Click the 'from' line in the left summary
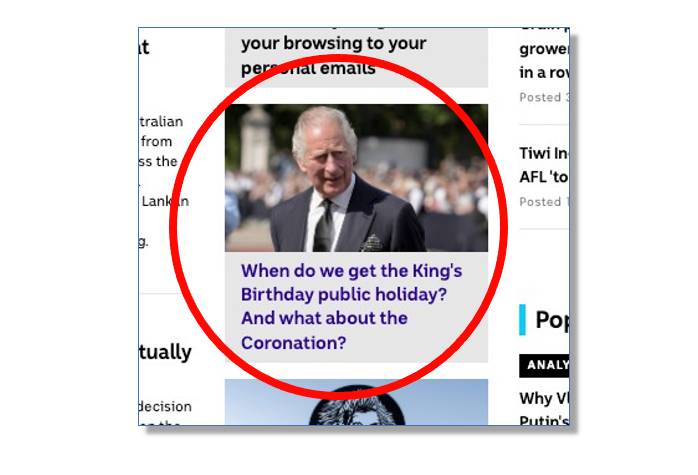This screenshot has width=698, height=475. 156,142
